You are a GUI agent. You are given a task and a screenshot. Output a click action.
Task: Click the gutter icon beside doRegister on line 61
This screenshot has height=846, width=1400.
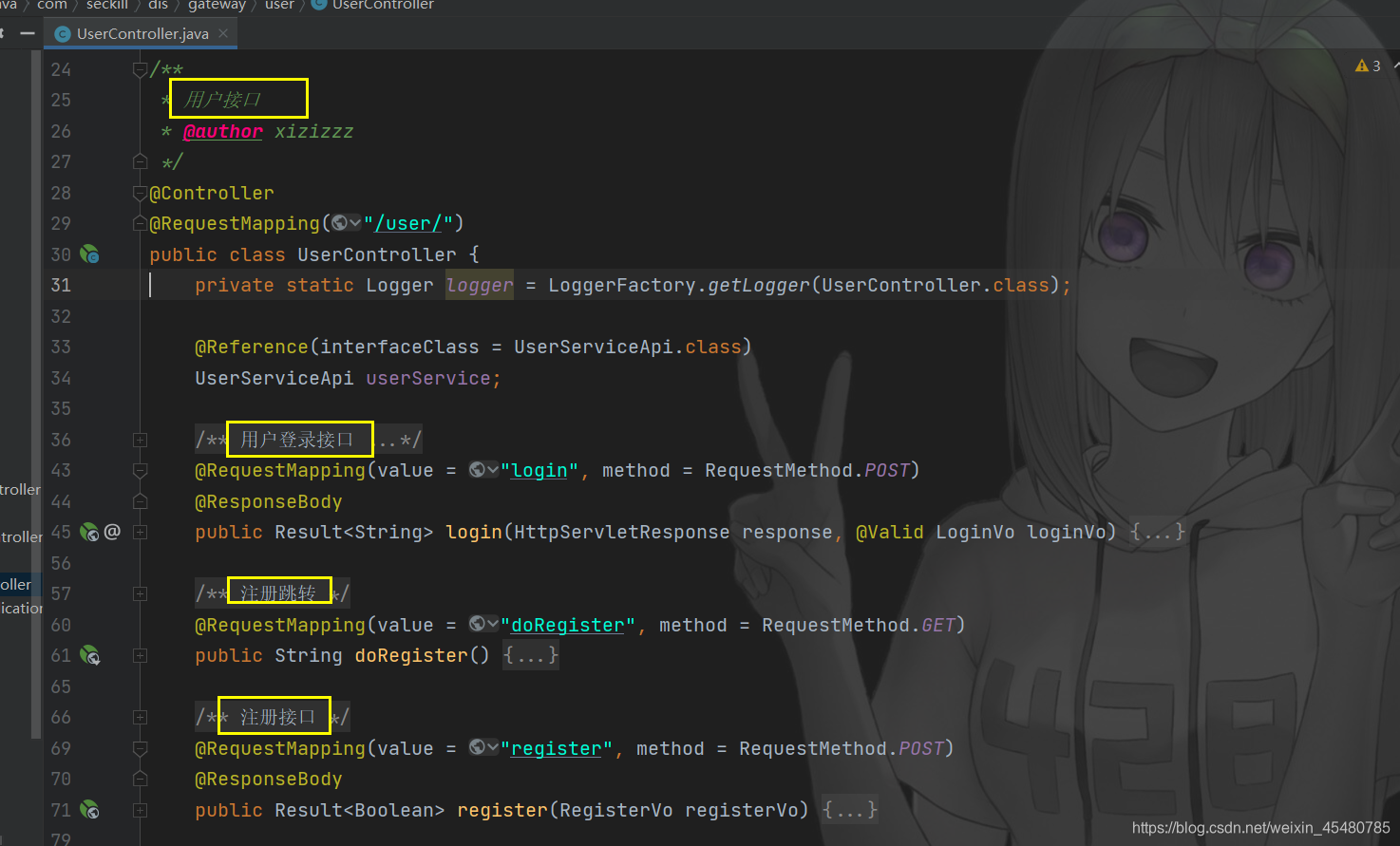(x=89, y=655)
